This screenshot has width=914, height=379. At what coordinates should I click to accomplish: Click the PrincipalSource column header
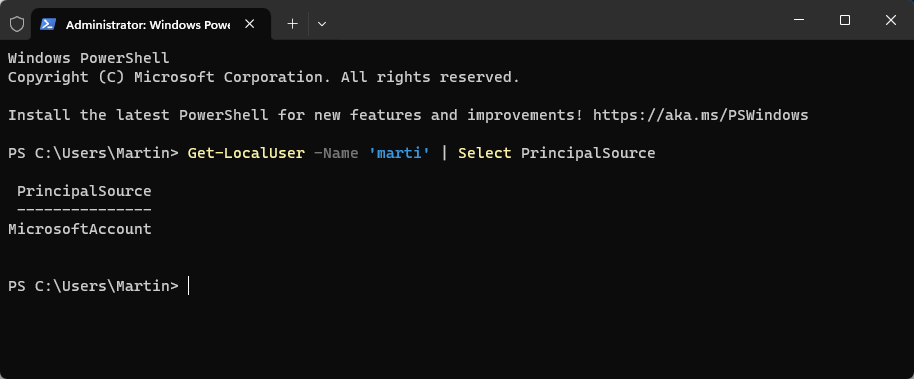tap(84, 191)
